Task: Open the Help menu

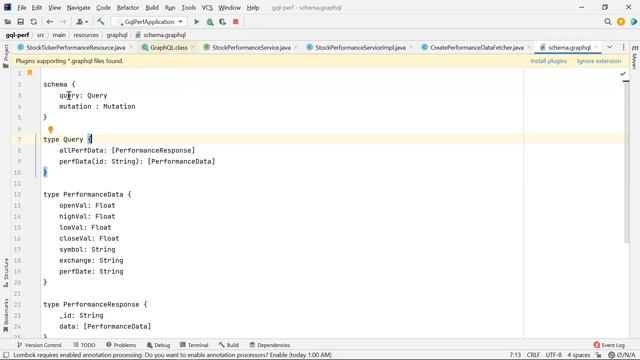Action: point(253,7)
